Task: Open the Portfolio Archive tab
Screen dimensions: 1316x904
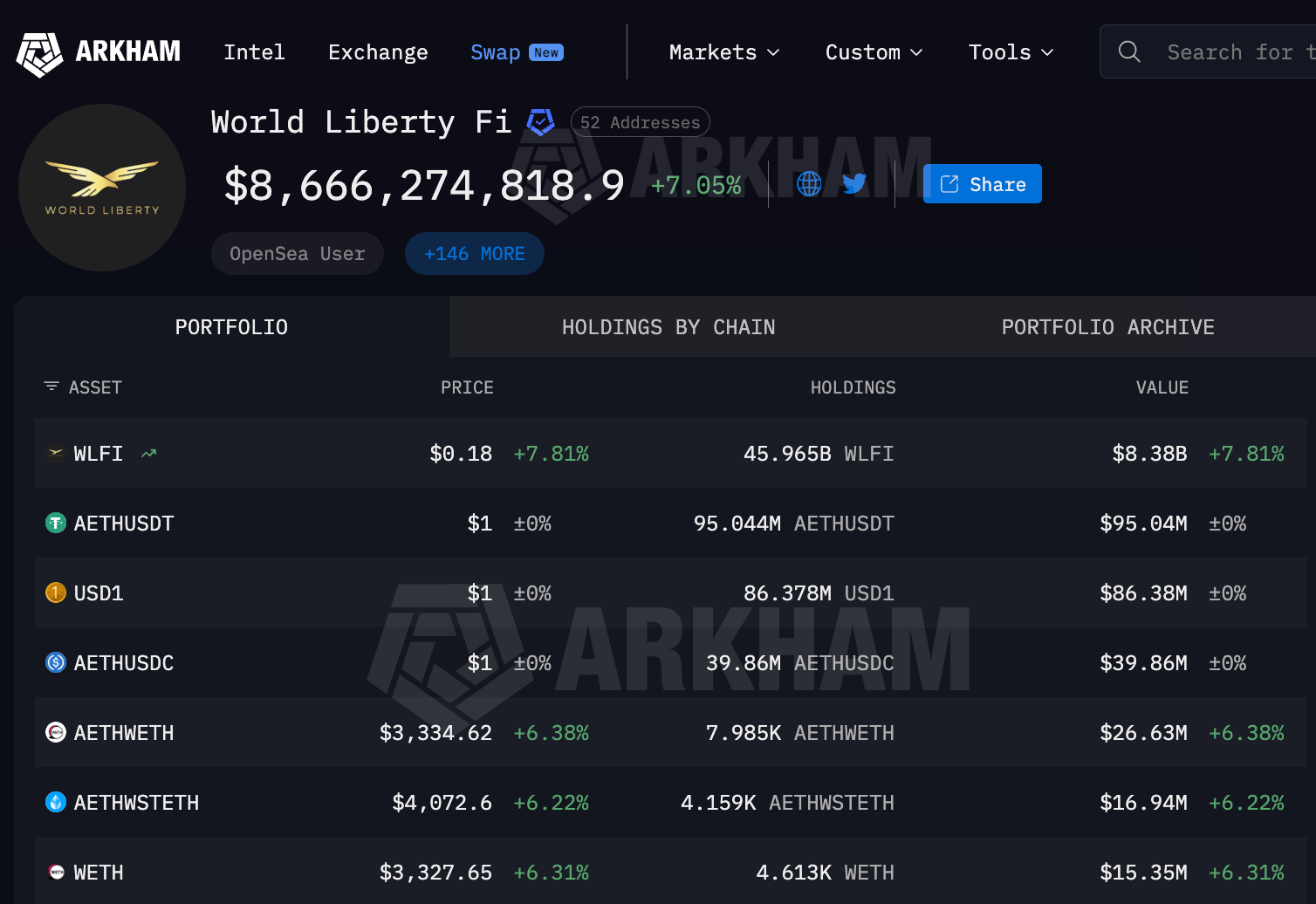Action: click(1107, 326)
